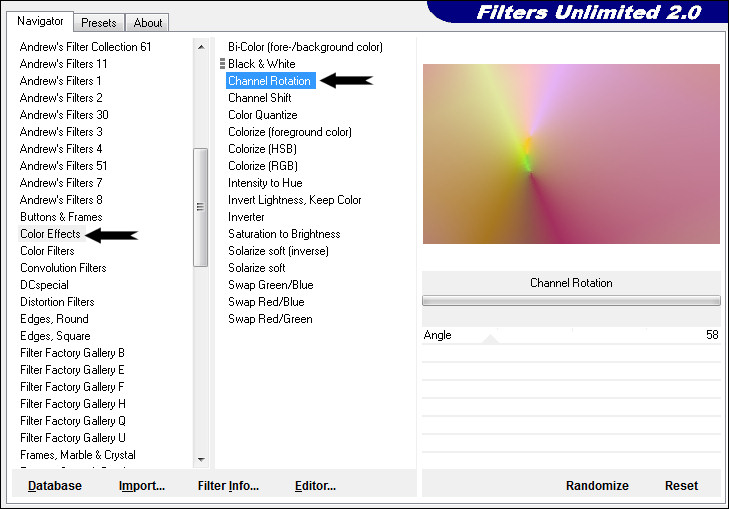Open Filter Info... dialog
Viewport: 729px width, 509px height.
[228, 486]
